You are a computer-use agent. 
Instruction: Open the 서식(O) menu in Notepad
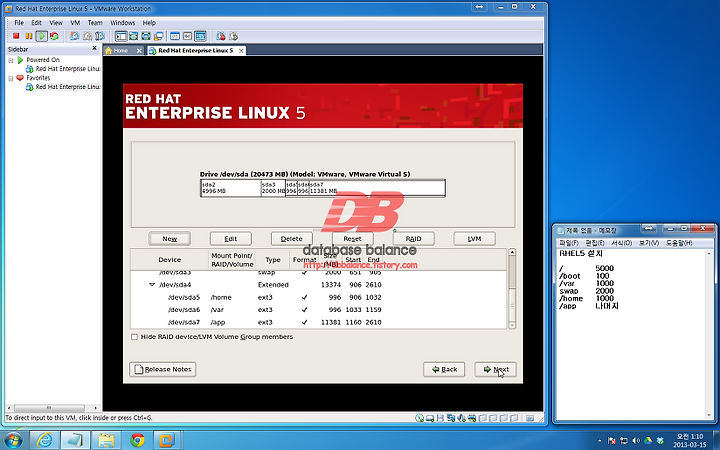622,243
